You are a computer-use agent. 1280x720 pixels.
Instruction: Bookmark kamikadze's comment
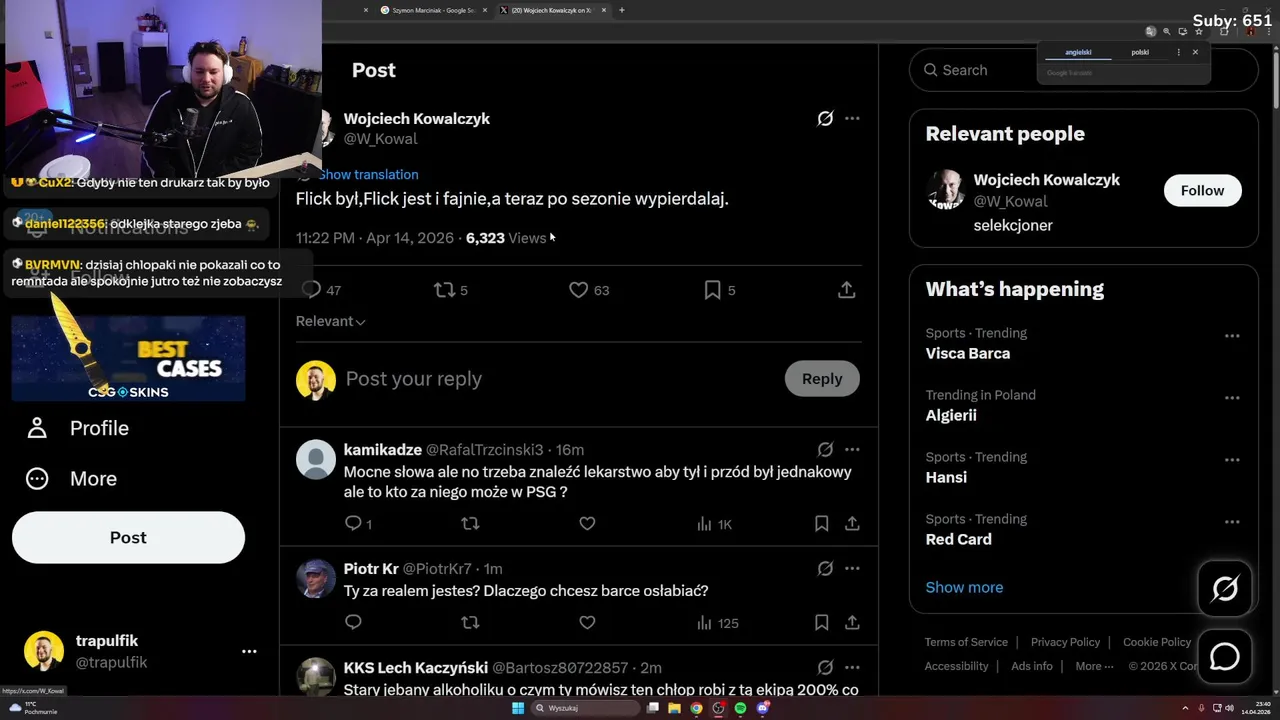821,523
